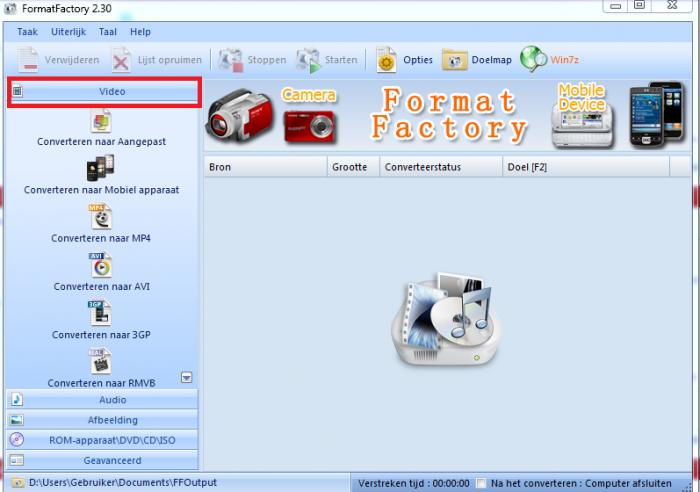Sort by Grootte column header

[x=354, y=167]
